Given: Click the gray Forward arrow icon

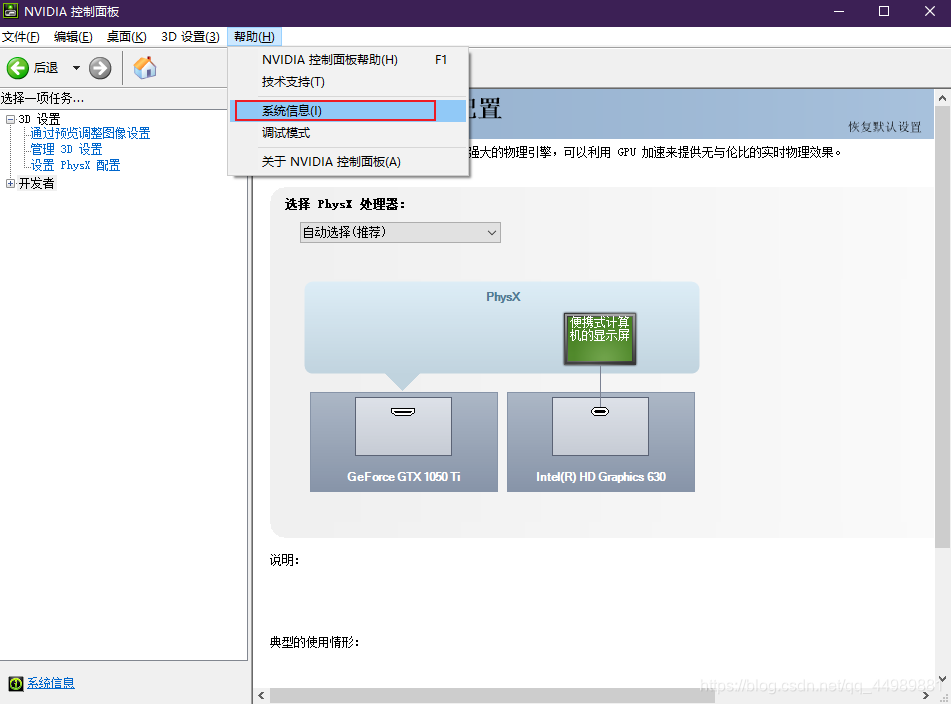Looking at the screenshot, I should 100,68.
